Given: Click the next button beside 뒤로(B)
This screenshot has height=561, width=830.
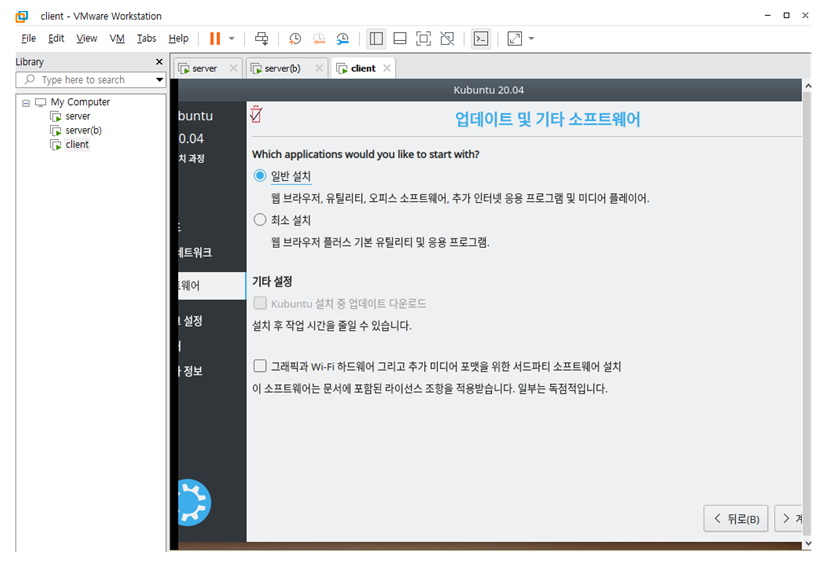Looking at the screenshot, I should pos(789,519).
